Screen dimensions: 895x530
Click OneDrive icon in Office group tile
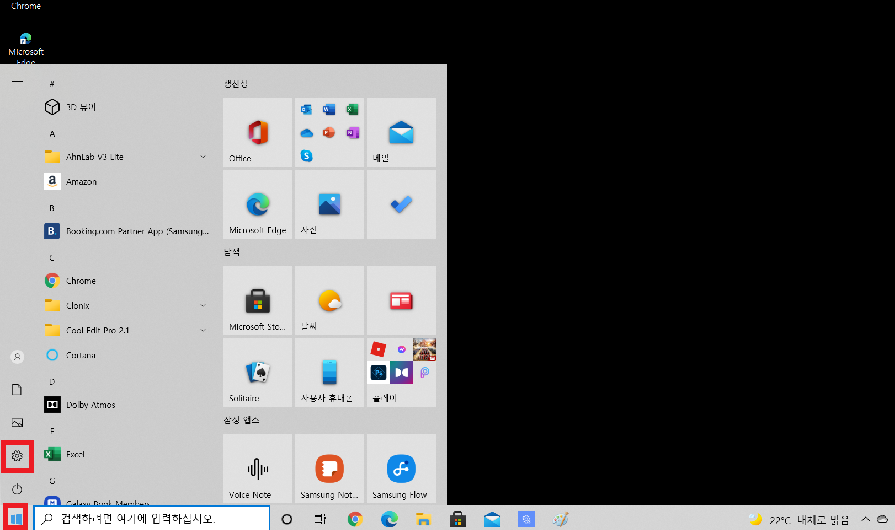307,132
